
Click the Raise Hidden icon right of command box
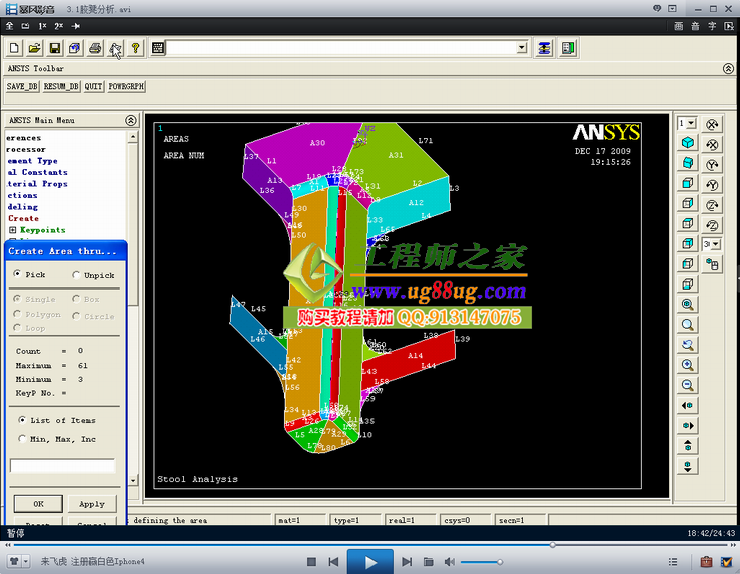click(544, 48)
